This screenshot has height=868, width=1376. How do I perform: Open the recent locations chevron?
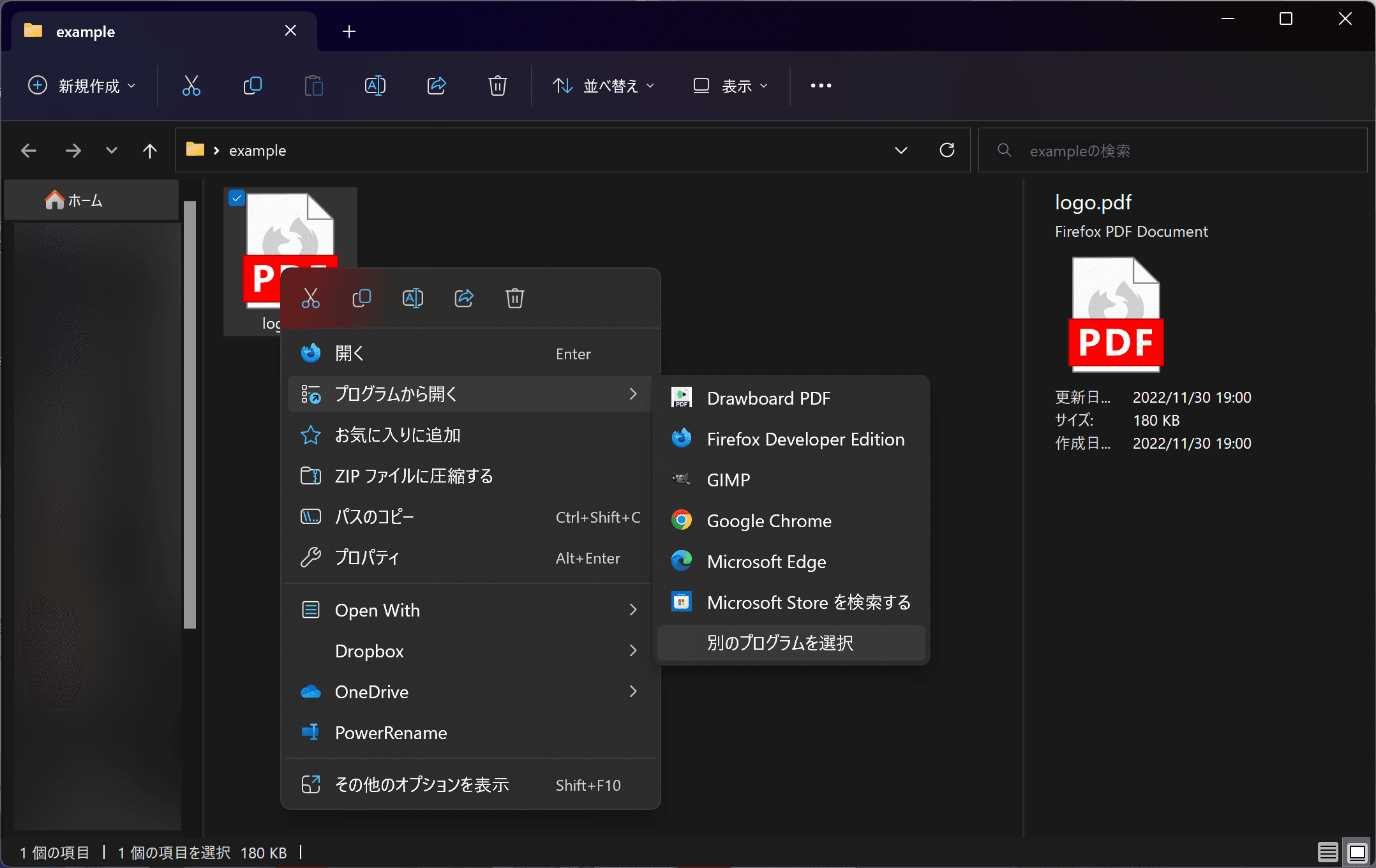pyautogui.click(x=112, y=151)
